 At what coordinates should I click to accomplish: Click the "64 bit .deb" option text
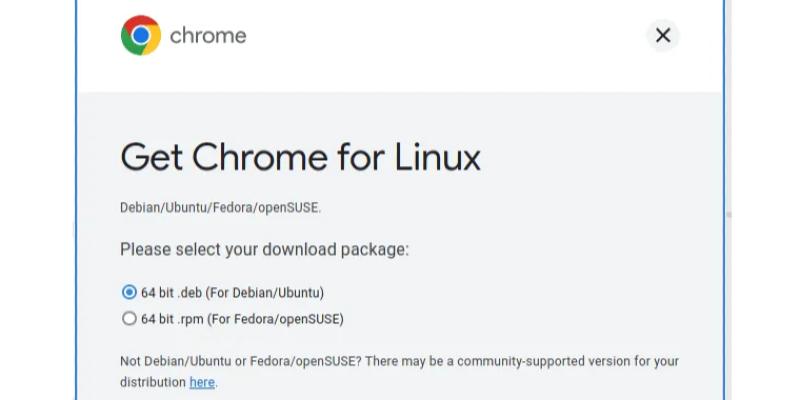172,293
